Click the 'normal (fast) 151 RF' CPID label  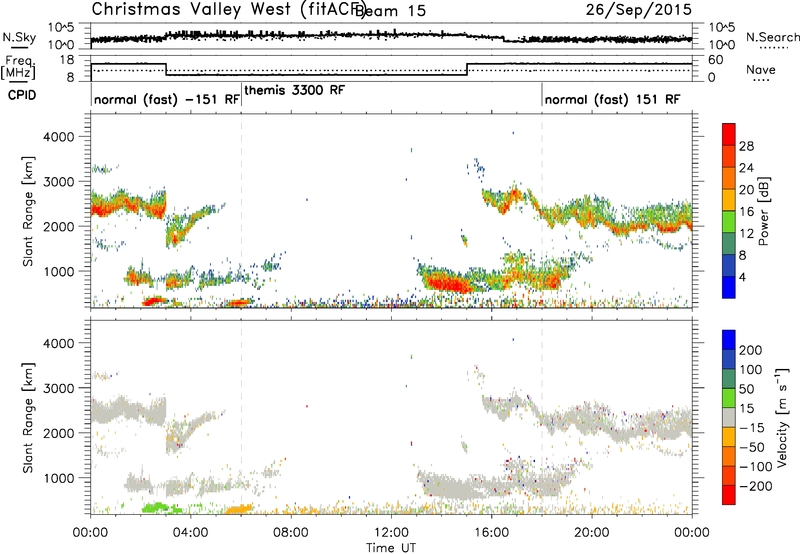612,99
